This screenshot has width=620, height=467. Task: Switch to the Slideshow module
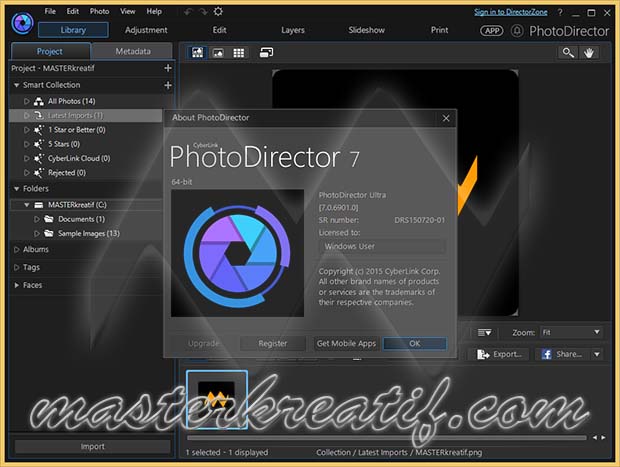(366, 30)
